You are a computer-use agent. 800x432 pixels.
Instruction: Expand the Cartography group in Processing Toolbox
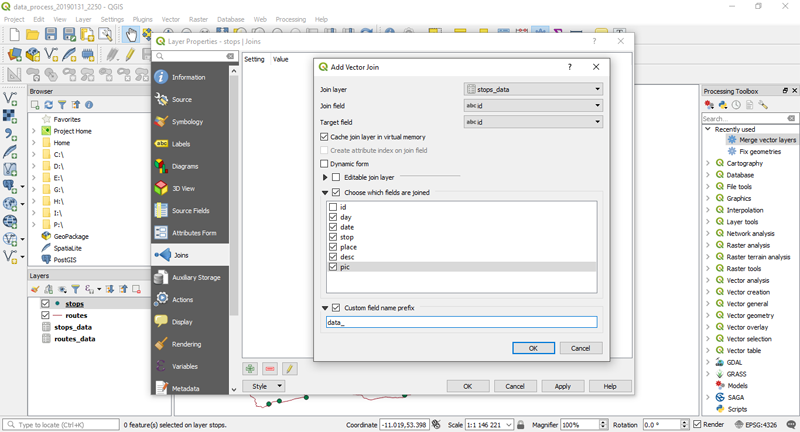click(708, 163)
